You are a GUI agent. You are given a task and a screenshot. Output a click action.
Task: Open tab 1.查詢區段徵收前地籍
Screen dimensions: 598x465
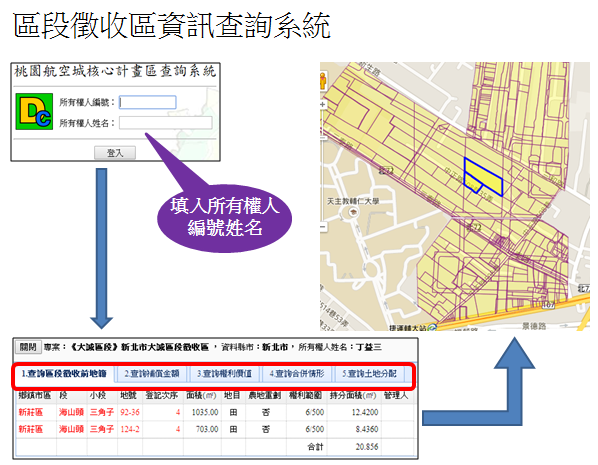click(64, 374)
